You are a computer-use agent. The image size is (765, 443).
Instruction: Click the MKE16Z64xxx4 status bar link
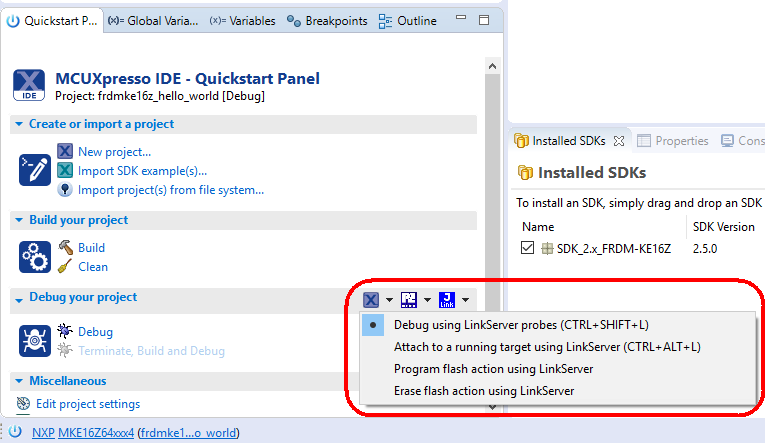point(95,433)
